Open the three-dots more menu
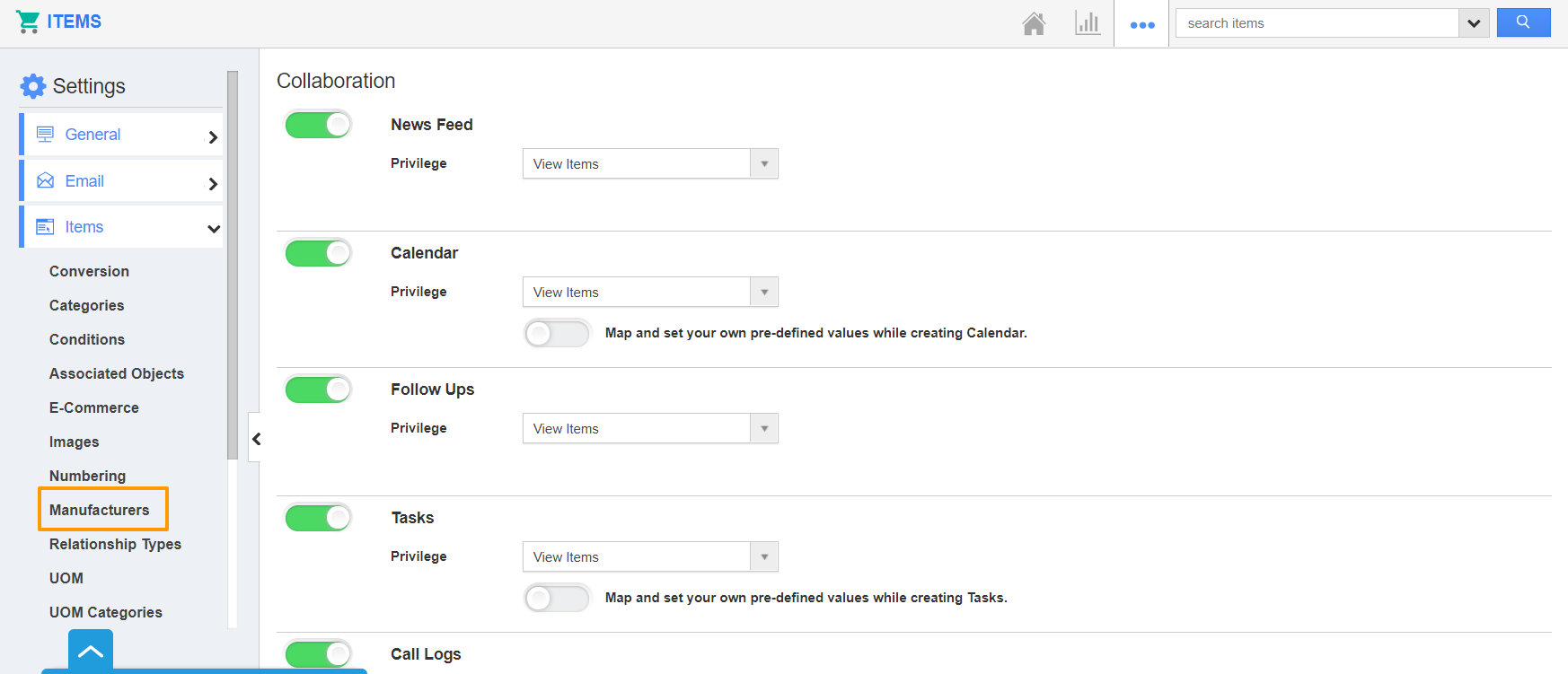Viewport: 1568px width, 674px height. point(1142,25)
